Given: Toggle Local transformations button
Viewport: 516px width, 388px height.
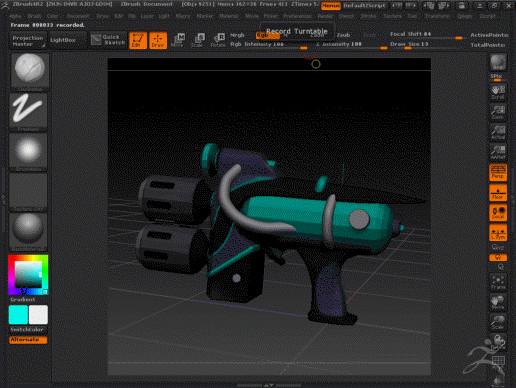Looking at the screenshot, I should pyautogui.click(x=498, y=213).
